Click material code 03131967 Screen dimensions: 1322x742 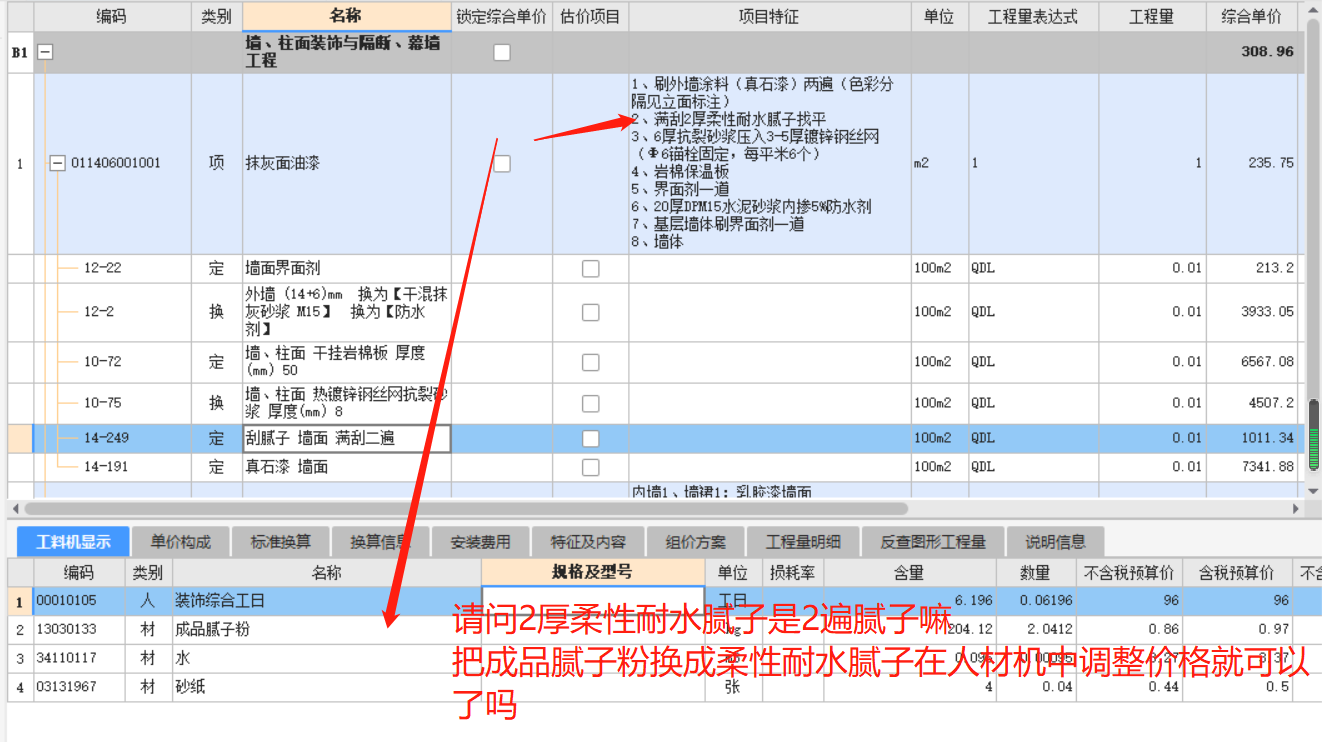click(66, 687)
